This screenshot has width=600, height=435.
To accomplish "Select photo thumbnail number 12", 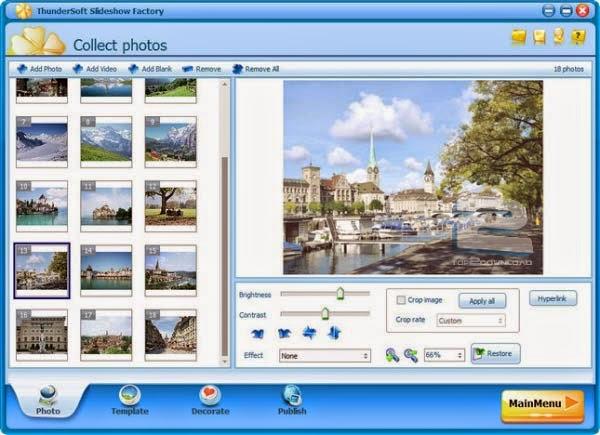I will (x=170, y=206).
